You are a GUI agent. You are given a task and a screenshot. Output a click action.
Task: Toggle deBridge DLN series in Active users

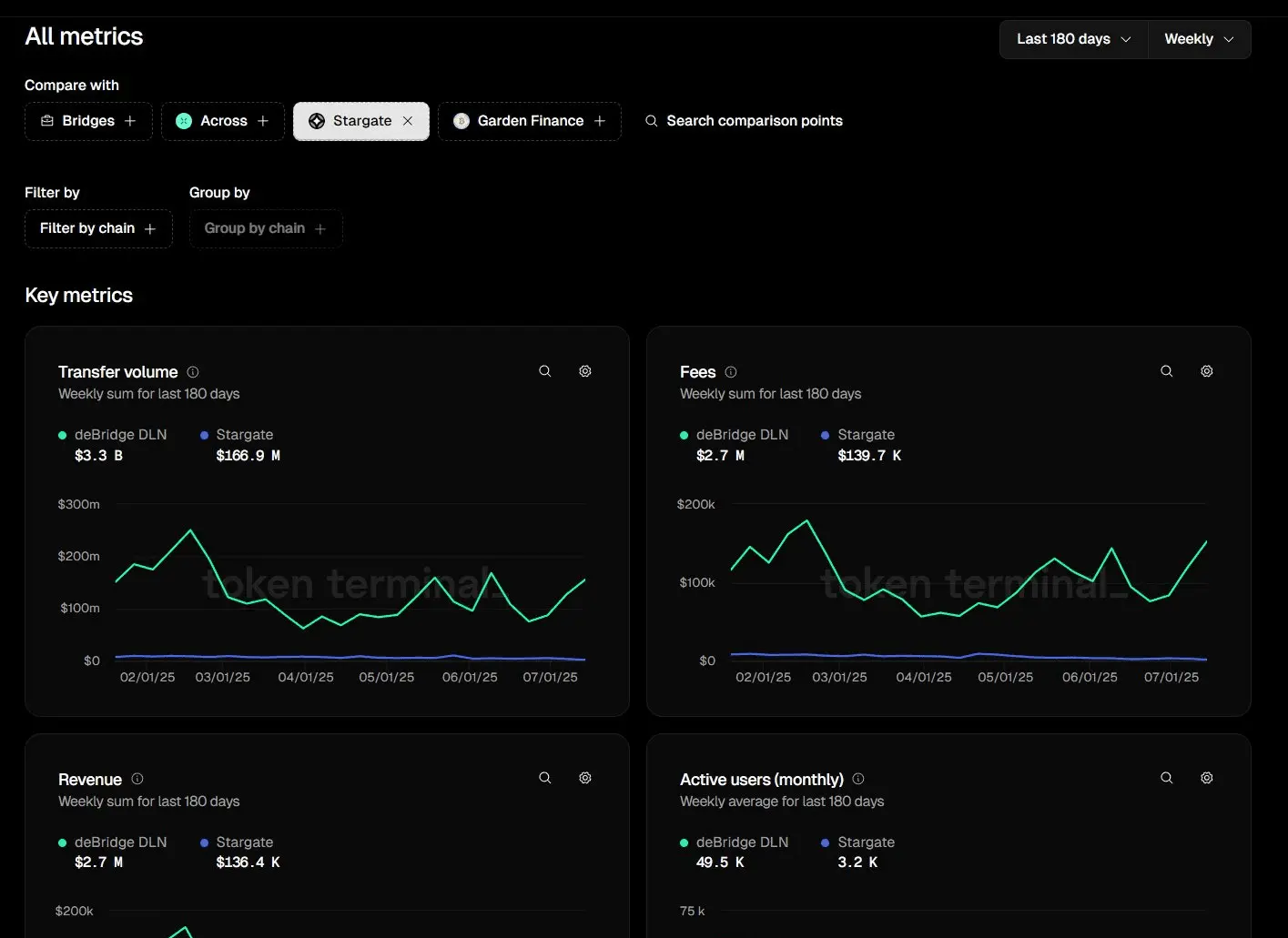735,842
